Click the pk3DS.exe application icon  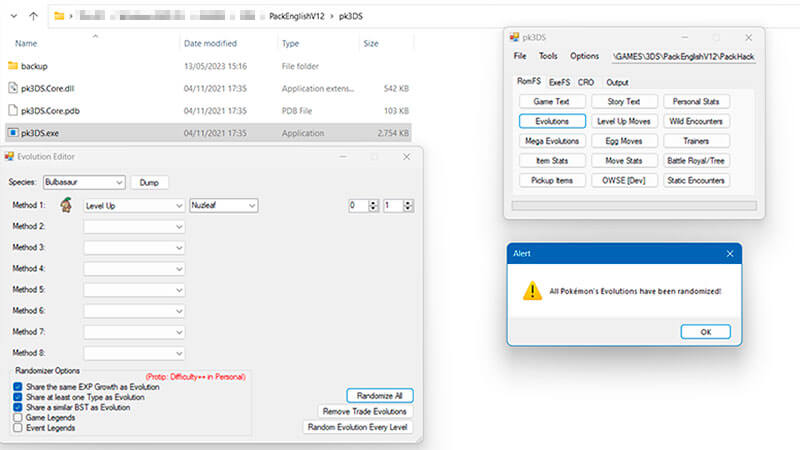[x=13, y=131]
